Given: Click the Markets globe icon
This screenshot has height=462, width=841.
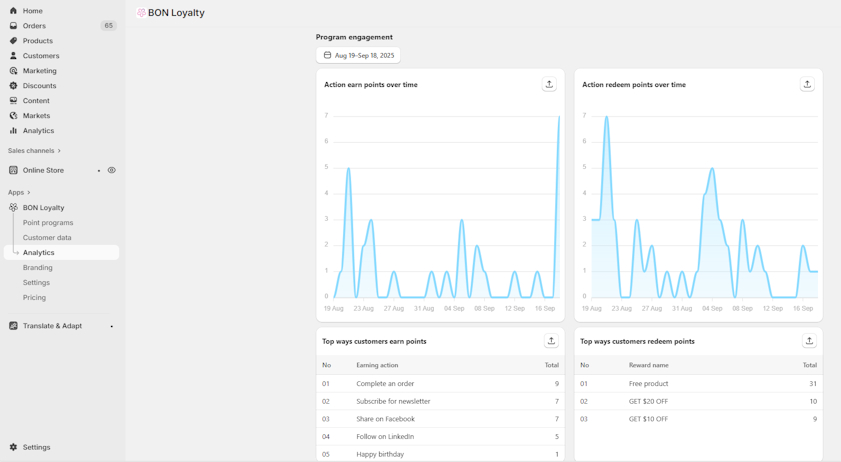Looking at the screenshot, I should pos(13,116).
